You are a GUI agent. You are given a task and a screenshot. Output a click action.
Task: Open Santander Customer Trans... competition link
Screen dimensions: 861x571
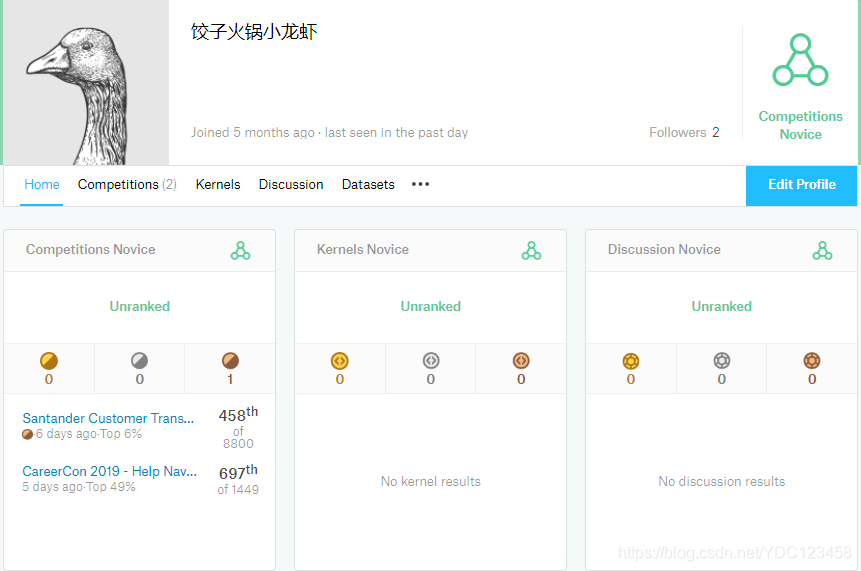[x=108, y=418]
